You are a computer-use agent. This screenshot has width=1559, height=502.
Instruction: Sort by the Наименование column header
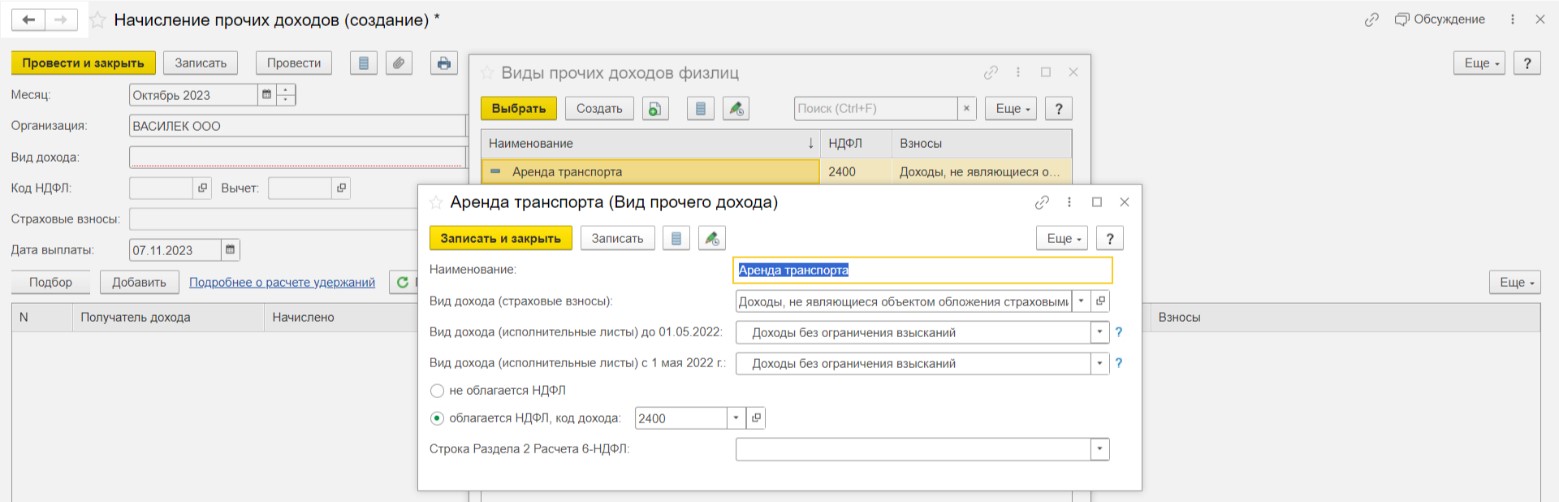pyautogui.click(x=650, y=144)
